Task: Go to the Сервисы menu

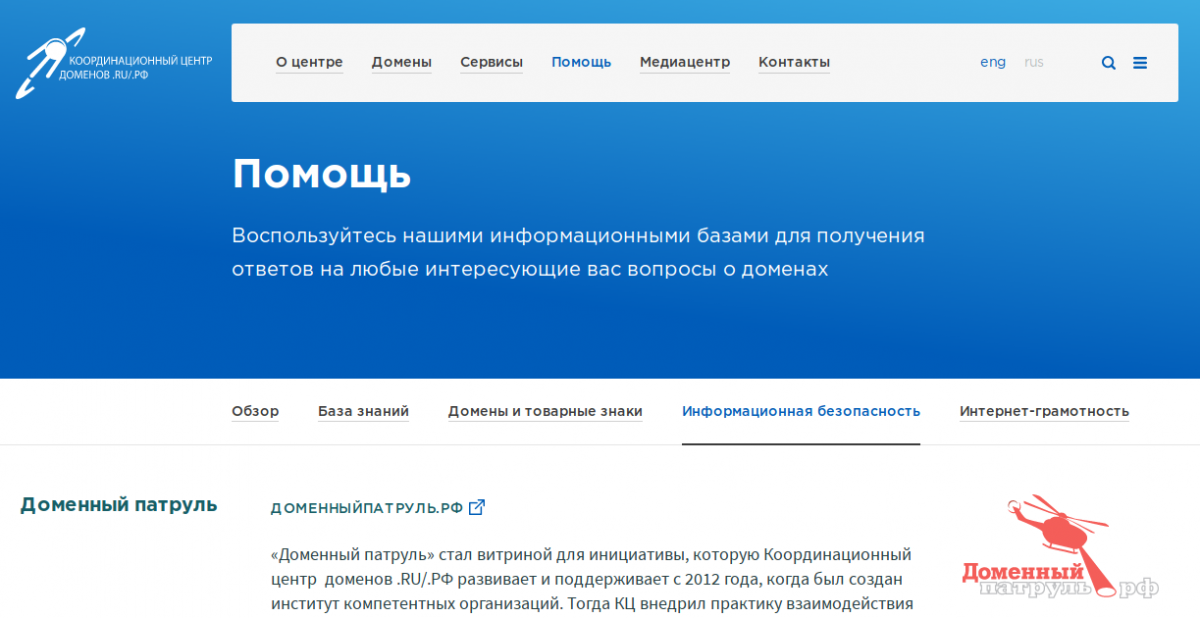Action: (x=491, y=62)
